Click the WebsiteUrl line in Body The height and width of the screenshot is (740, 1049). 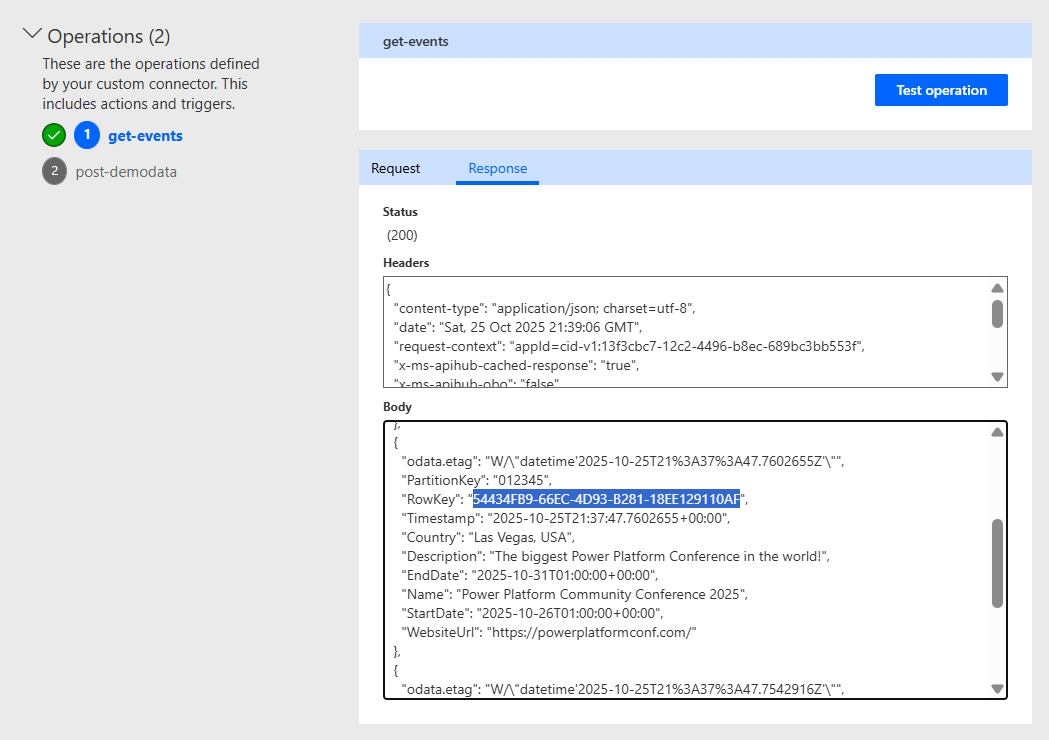pos(548,632)
